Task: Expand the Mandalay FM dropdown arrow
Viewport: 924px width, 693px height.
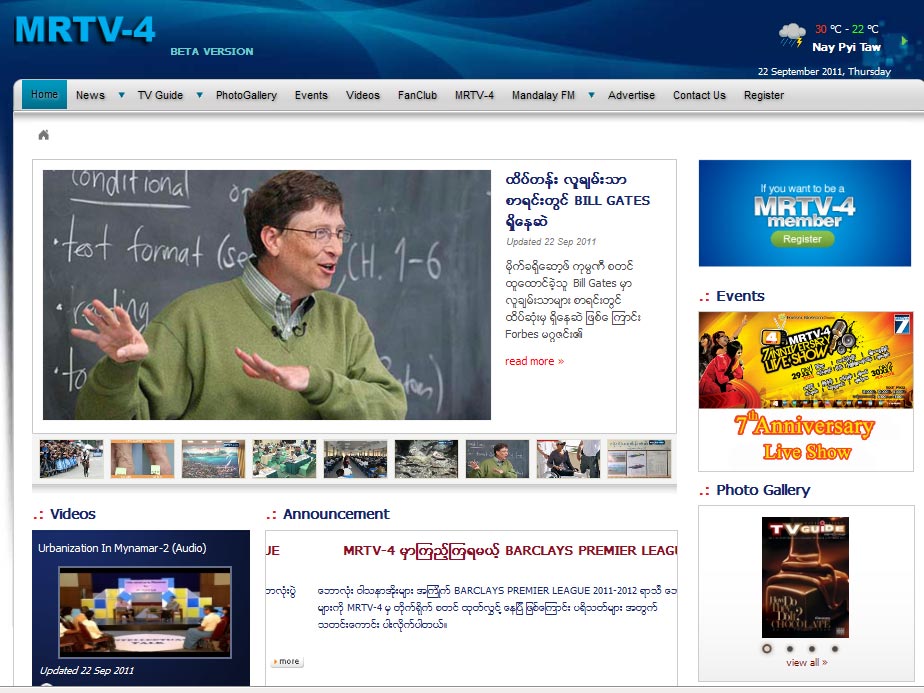Action: point(591,95)
